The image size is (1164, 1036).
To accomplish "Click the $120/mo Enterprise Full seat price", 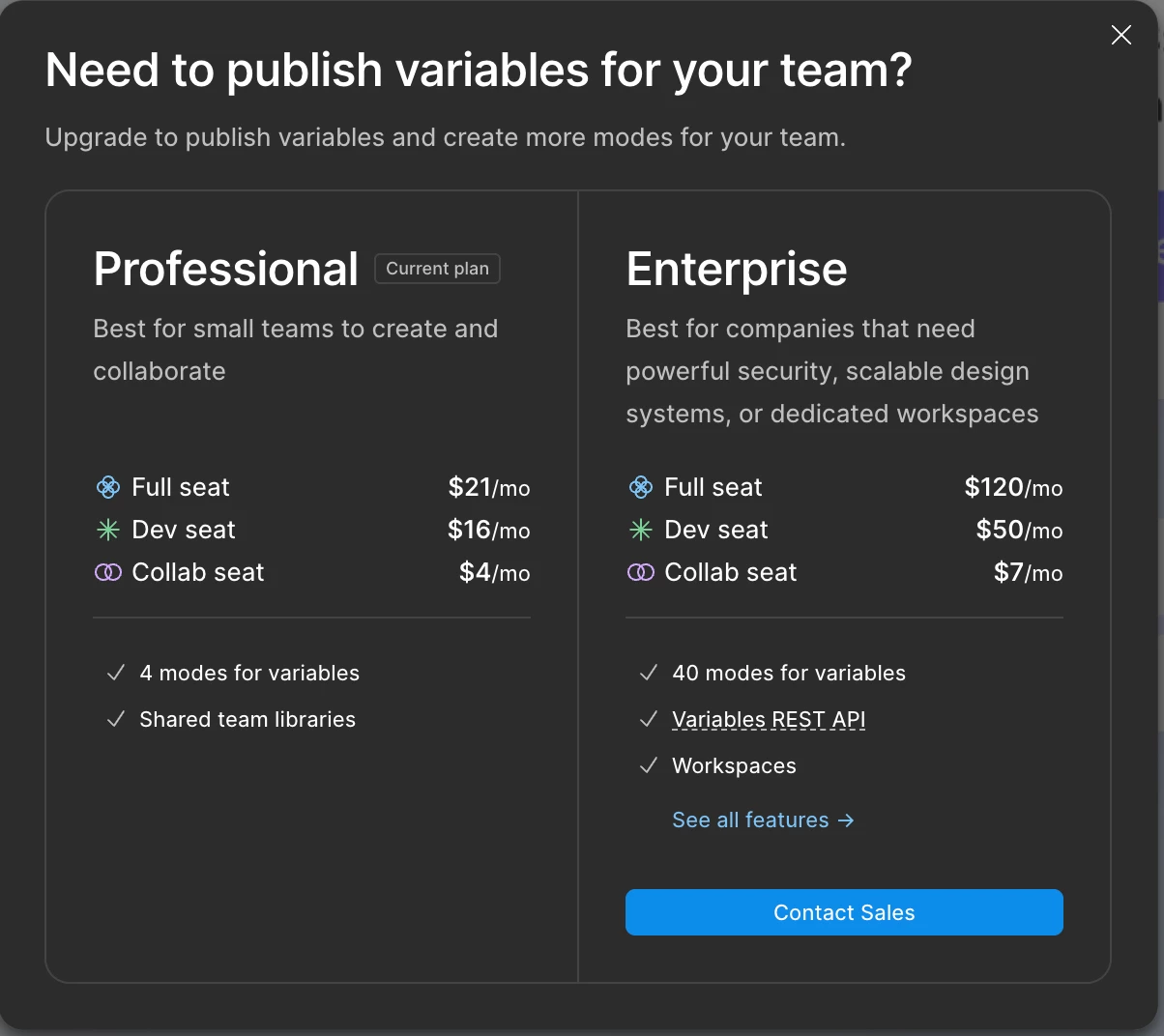I will click(x=1013, y=487).
